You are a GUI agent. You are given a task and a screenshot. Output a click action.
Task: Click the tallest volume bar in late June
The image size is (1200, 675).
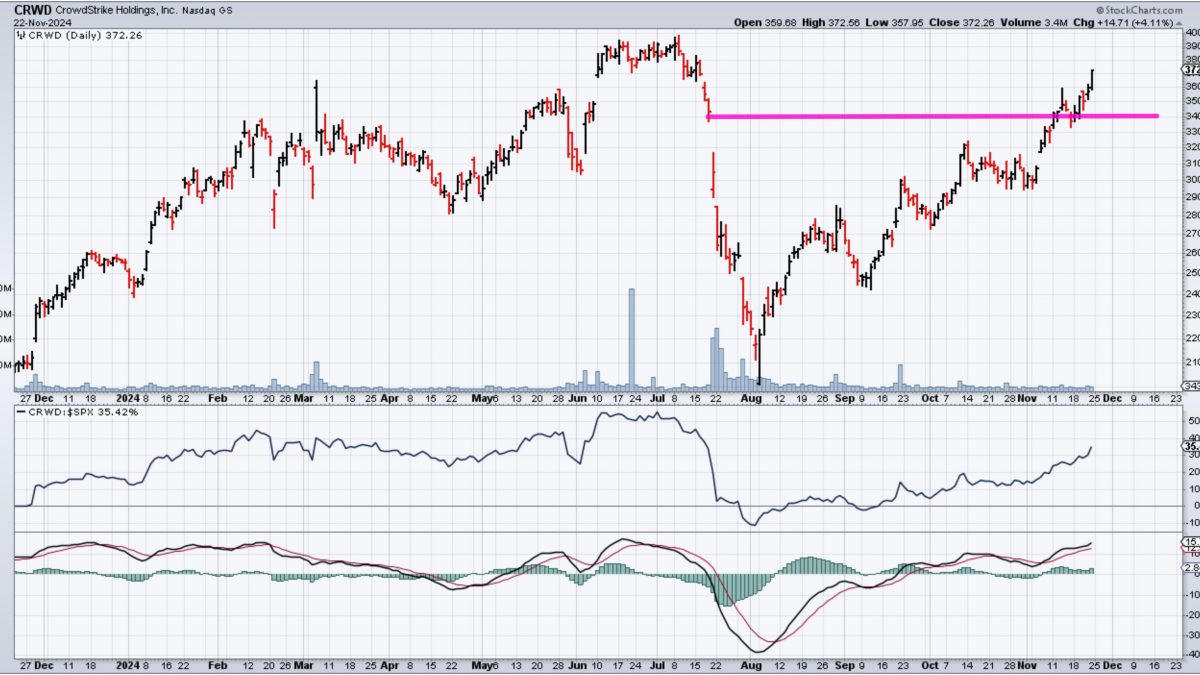(x=632, y=338)
